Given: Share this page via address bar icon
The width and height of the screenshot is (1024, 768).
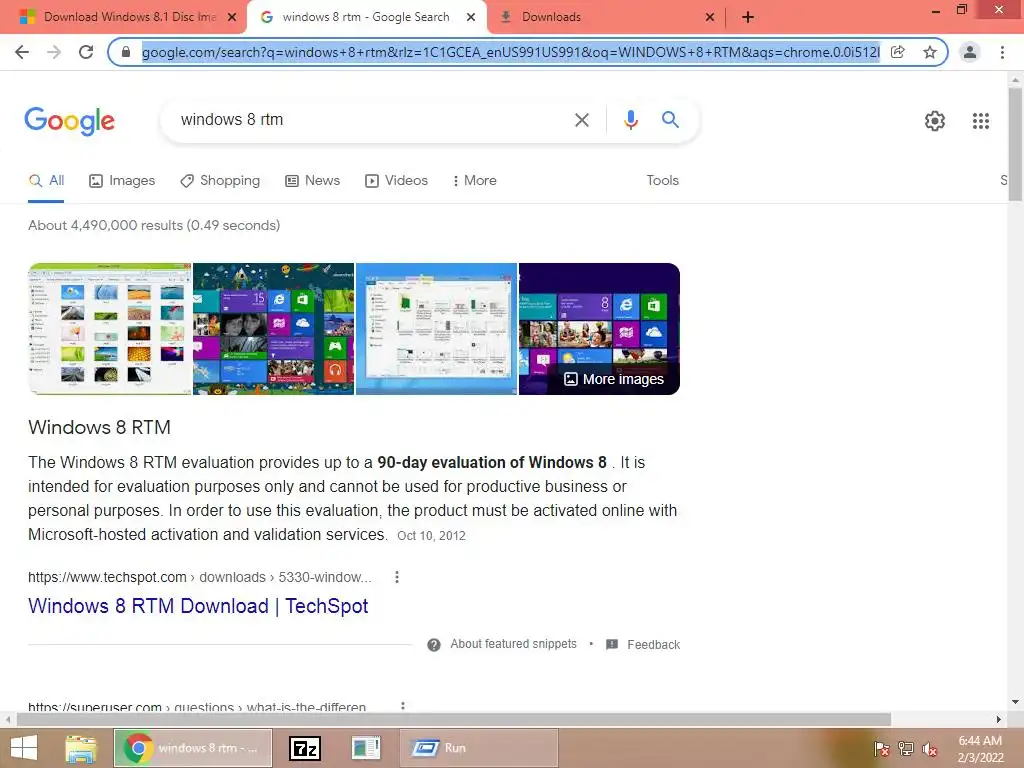Looking at the screenshot, I should coord(898,52).
